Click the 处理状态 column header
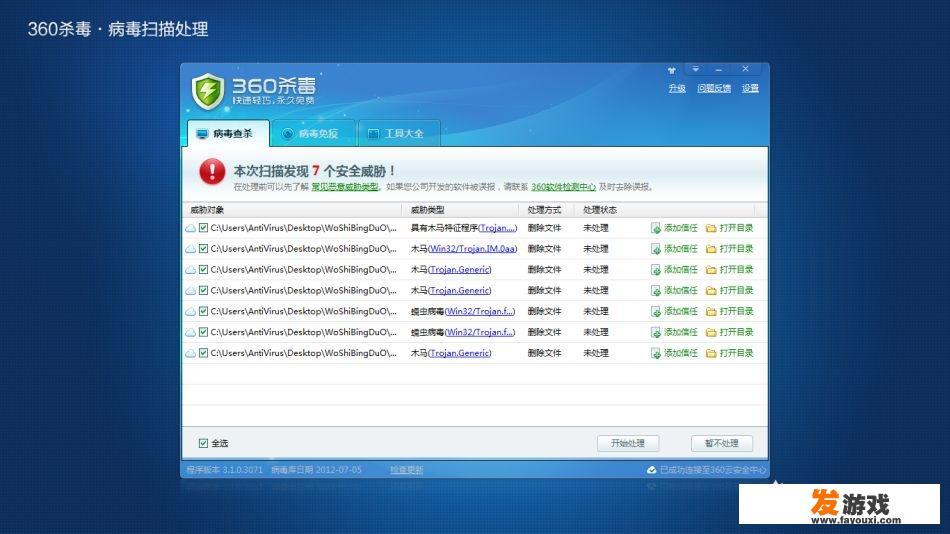 600,210
